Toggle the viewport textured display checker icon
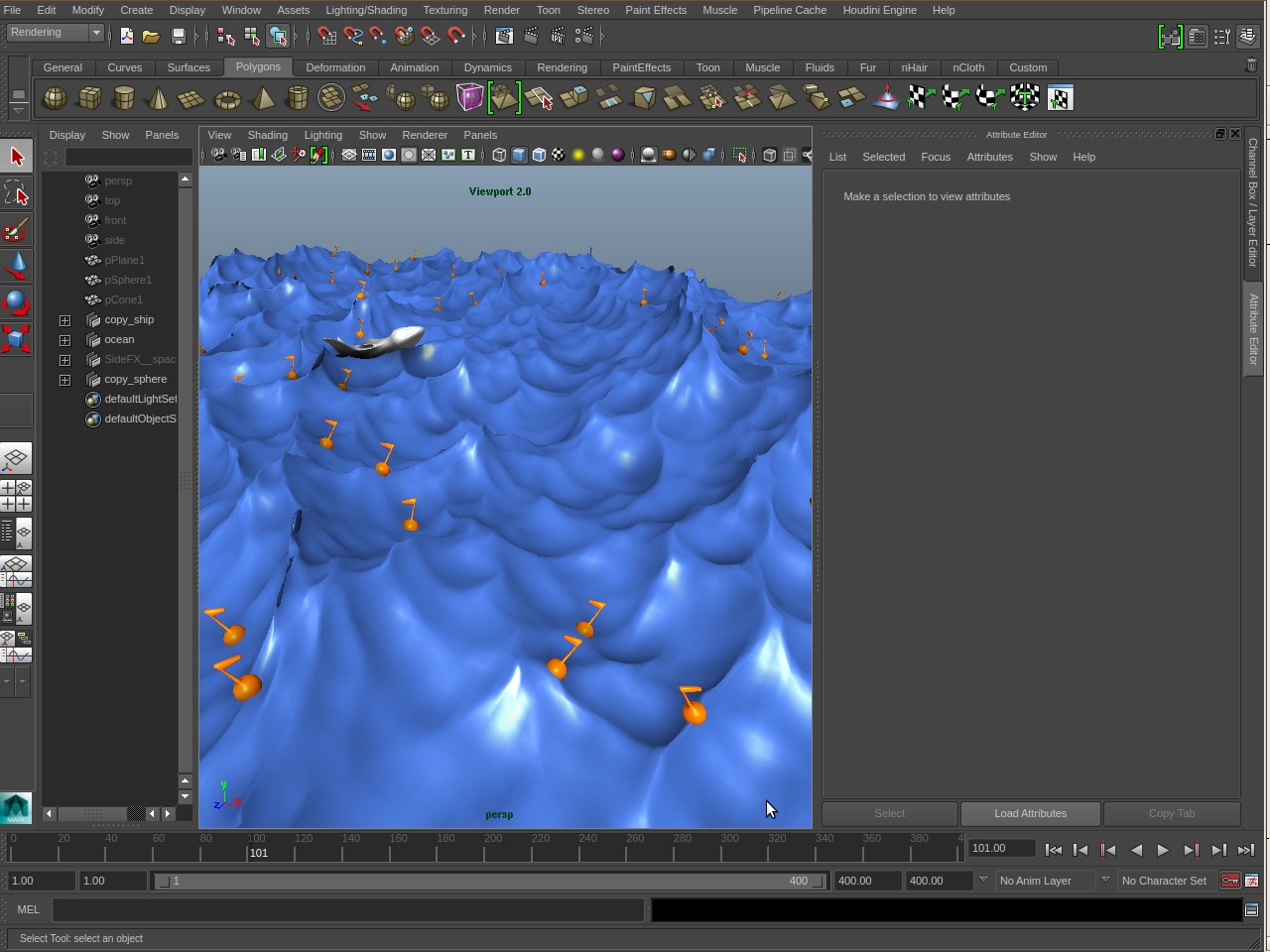 (559, 155)
